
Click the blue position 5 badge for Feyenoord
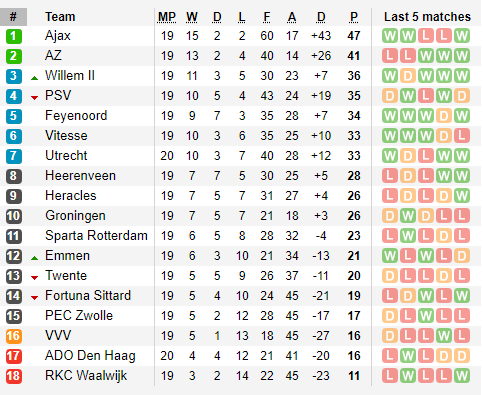click(14, 116)
